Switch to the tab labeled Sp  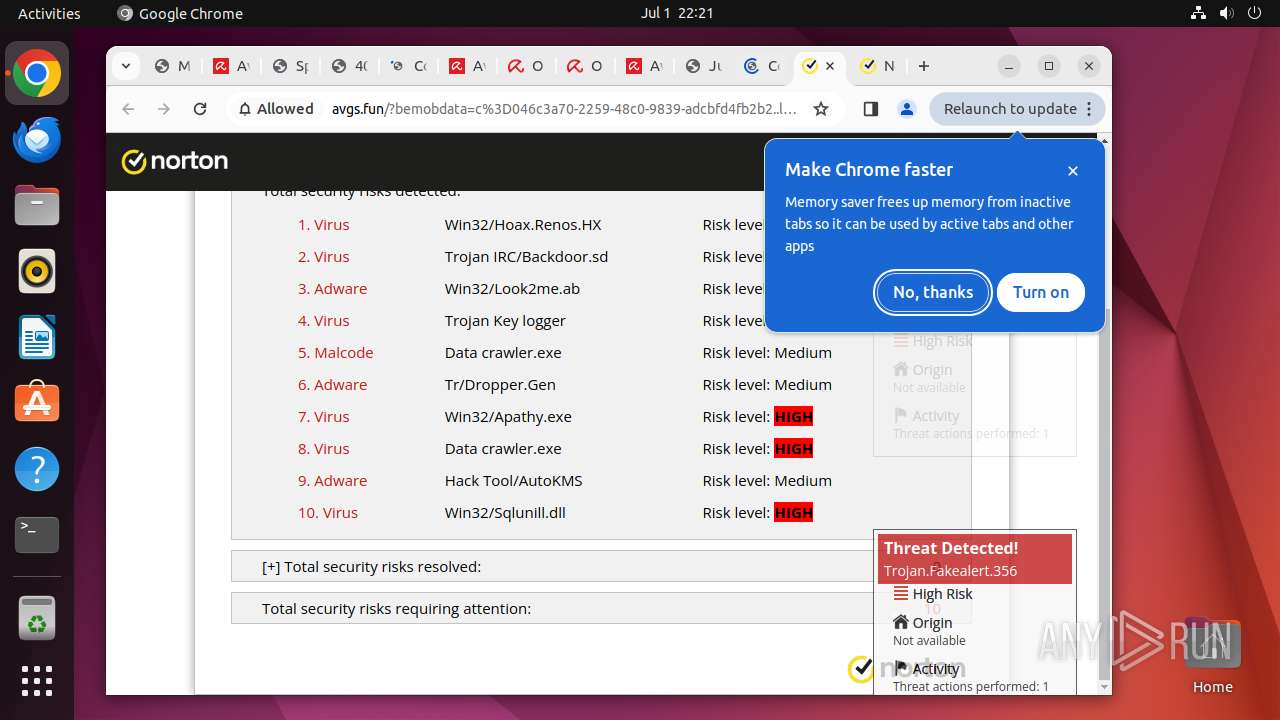coord(290,66)
